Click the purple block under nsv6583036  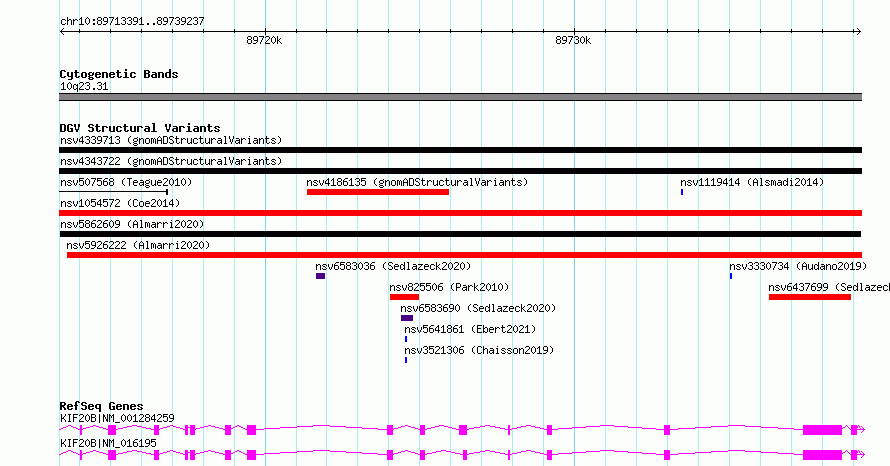point(321,276)
